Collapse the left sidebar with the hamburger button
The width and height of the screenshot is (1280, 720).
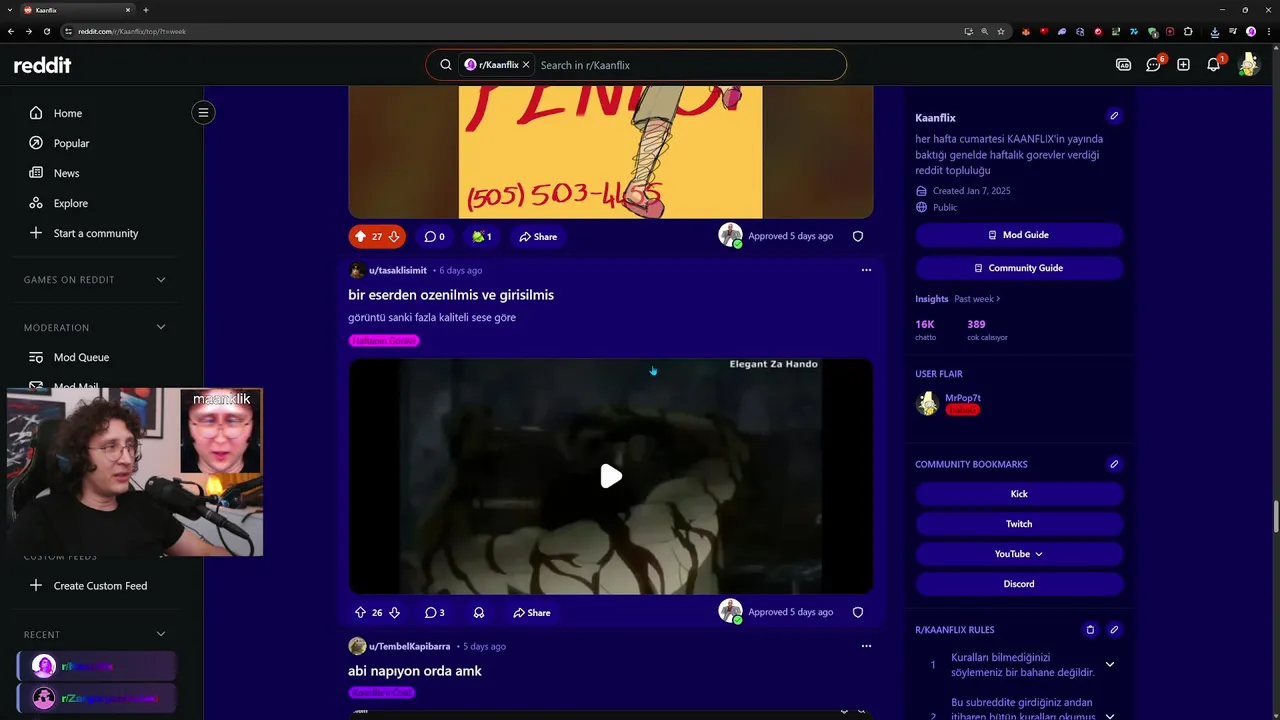(203, 112)
